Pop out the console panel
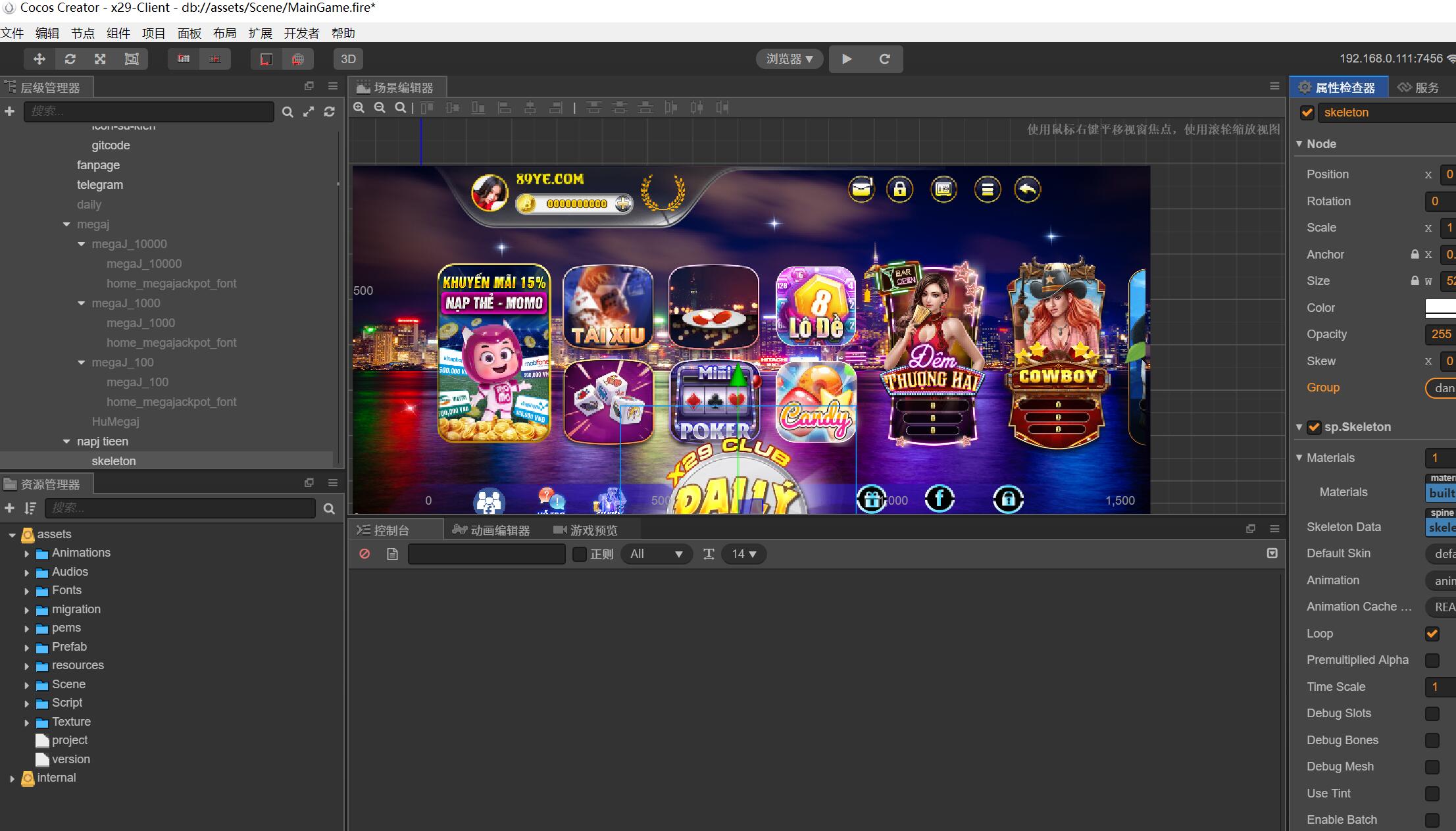This screenshot has width=1456, height=831. (1251, 529)
